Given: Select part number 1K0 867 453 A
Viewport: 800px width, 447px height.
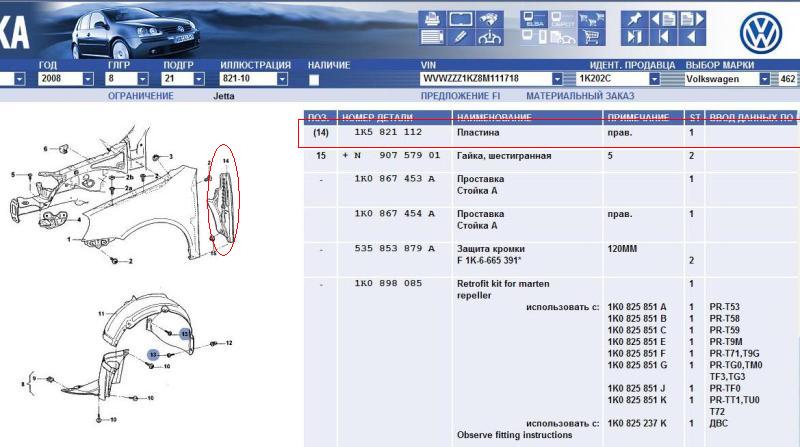Looking at the screenshot, I should 395,179.
